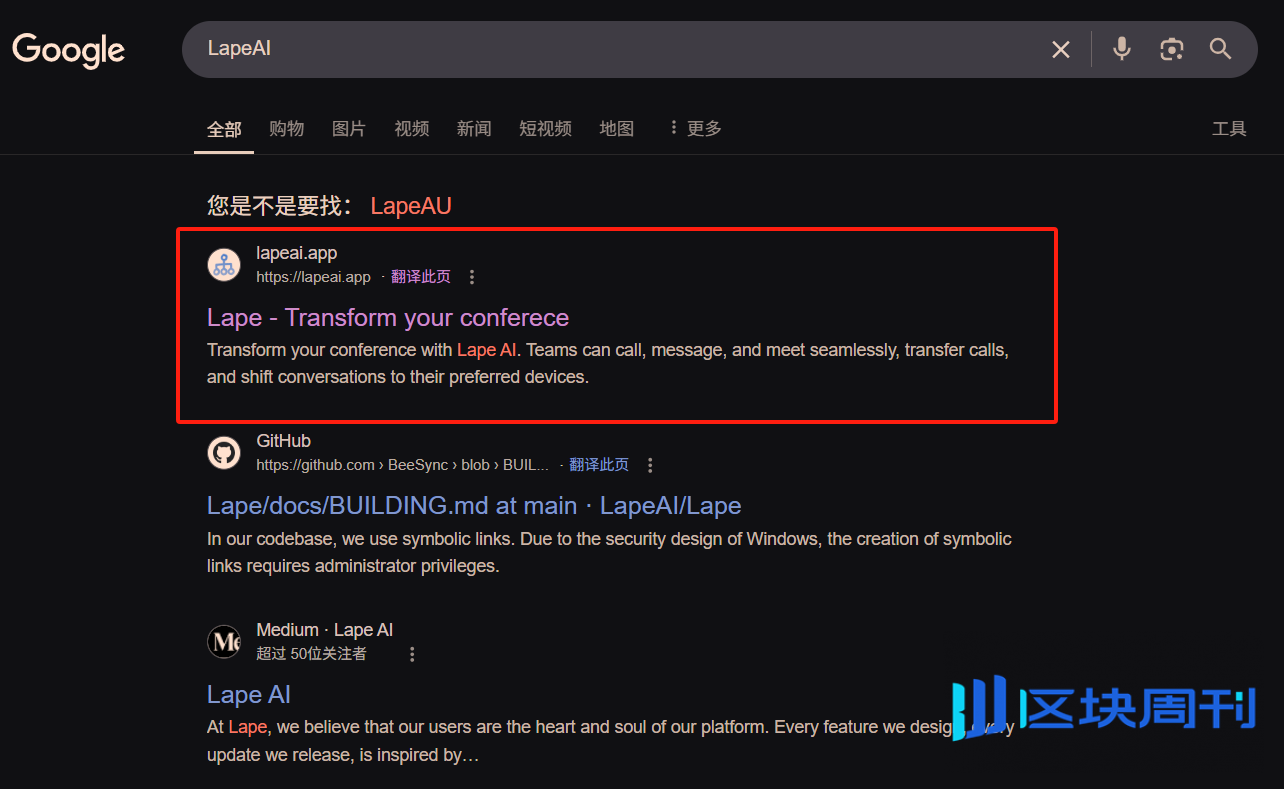Click 翻译此页 for the GitHub result
The width and height of the screenshot is (1284, 789).
[599, 465]
